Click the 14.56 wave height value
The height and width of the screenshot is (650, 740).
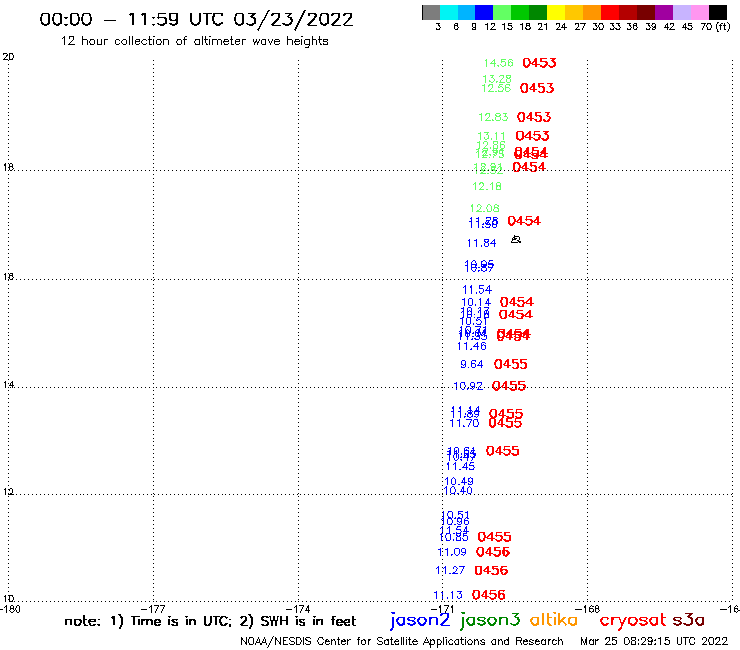pos(498,63)
